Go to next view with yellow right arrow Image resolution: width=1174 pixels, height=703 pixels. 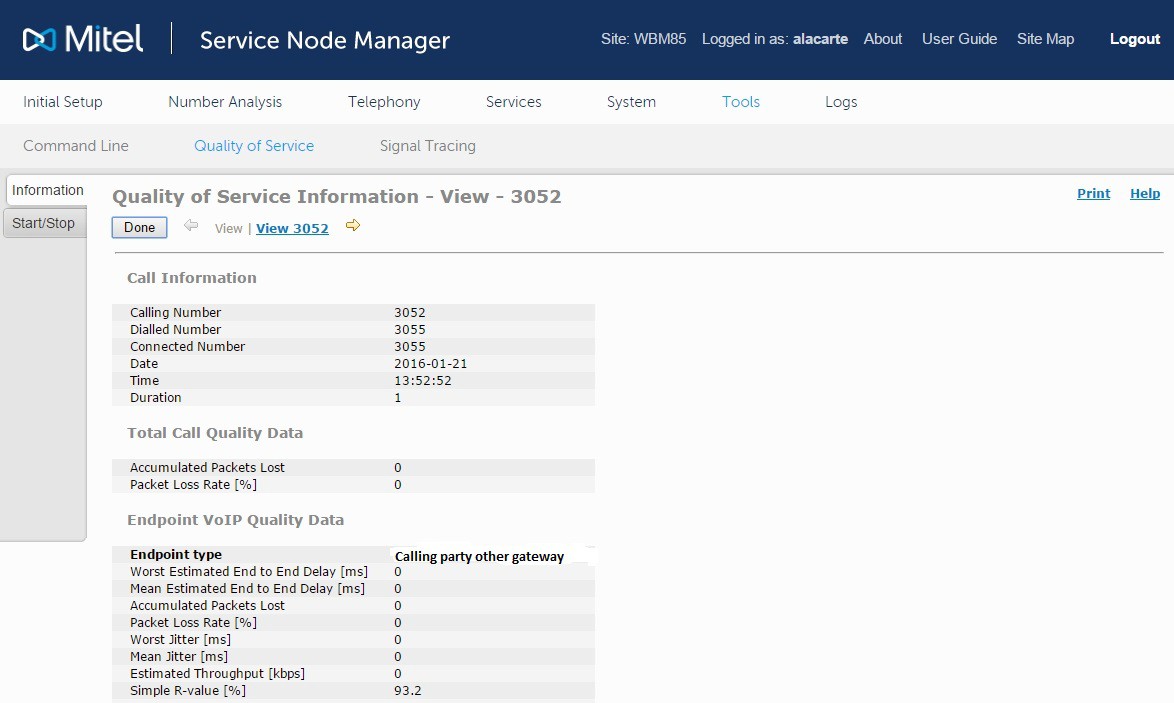tap(353, 225)
